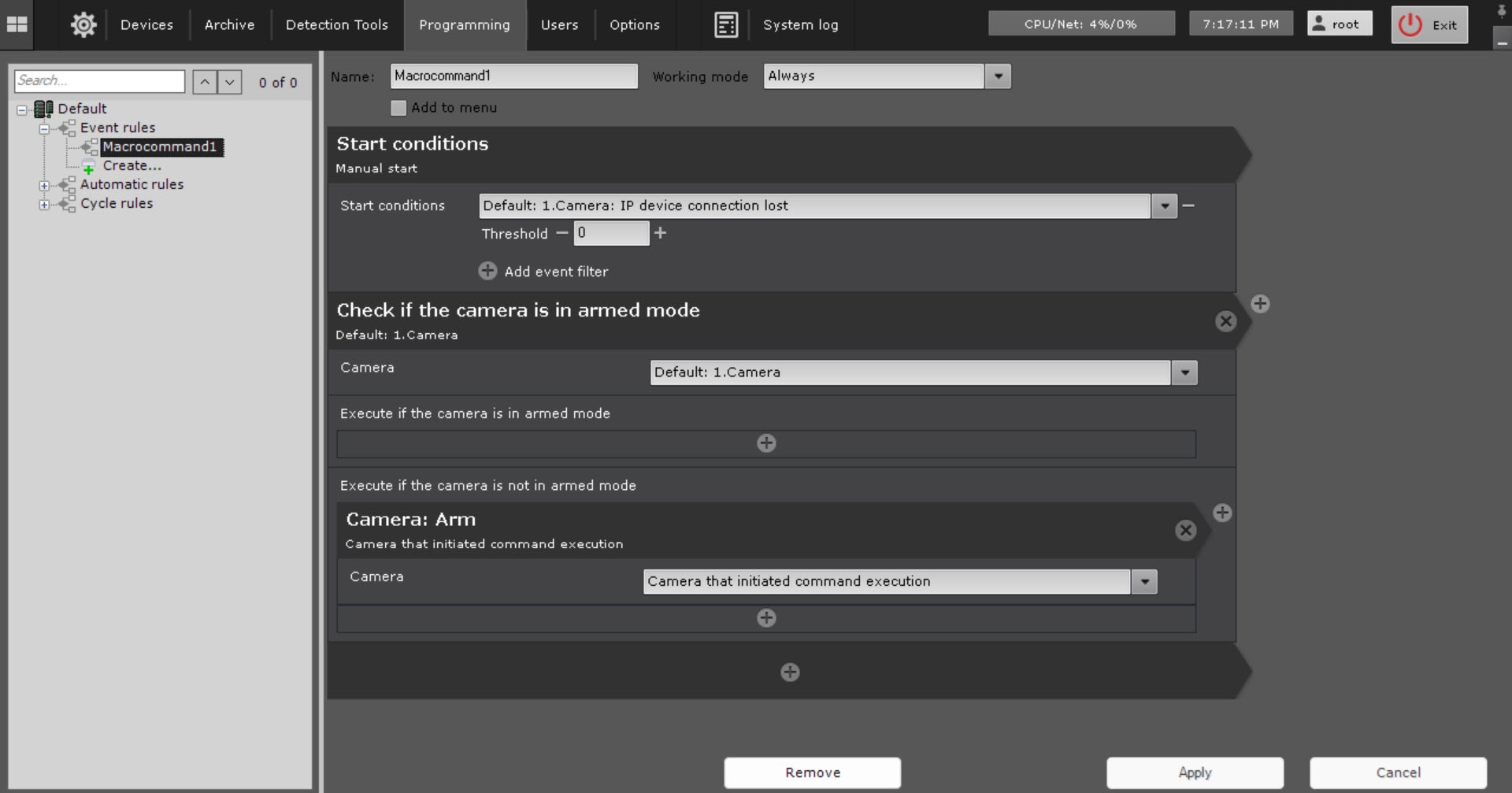This screenshot has width=1512, height=793.
Task: Remove the Start conditions event row
Action: click(1188, 206)
